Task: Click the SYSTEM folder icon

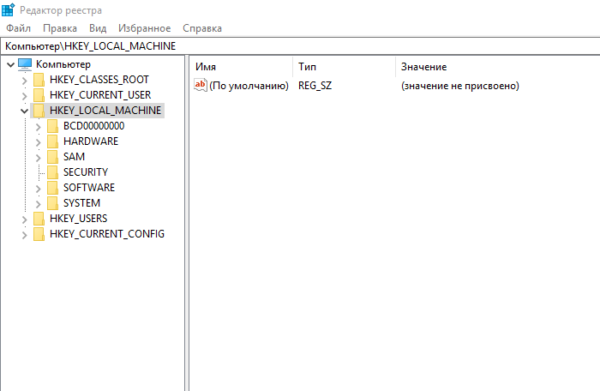Action: click(x=52, y=203)
